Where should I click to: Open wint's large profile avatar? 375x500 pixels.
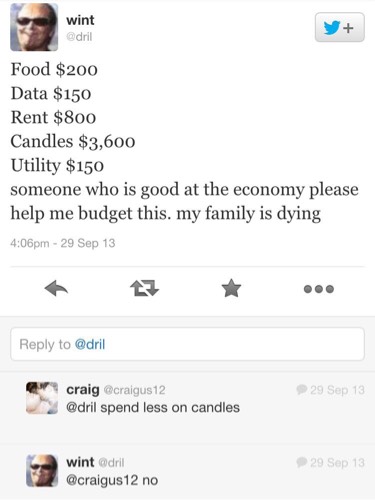pyautogui.click(x=34, y=27)
